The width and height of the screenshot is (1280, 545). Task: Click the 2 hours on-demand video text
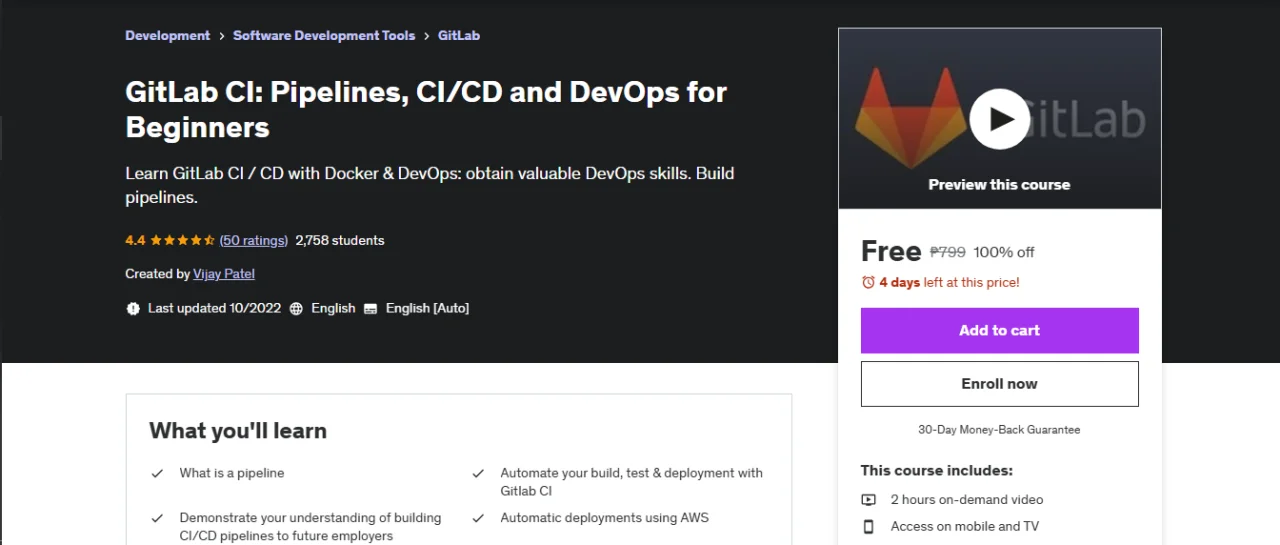tap(967, 500)
